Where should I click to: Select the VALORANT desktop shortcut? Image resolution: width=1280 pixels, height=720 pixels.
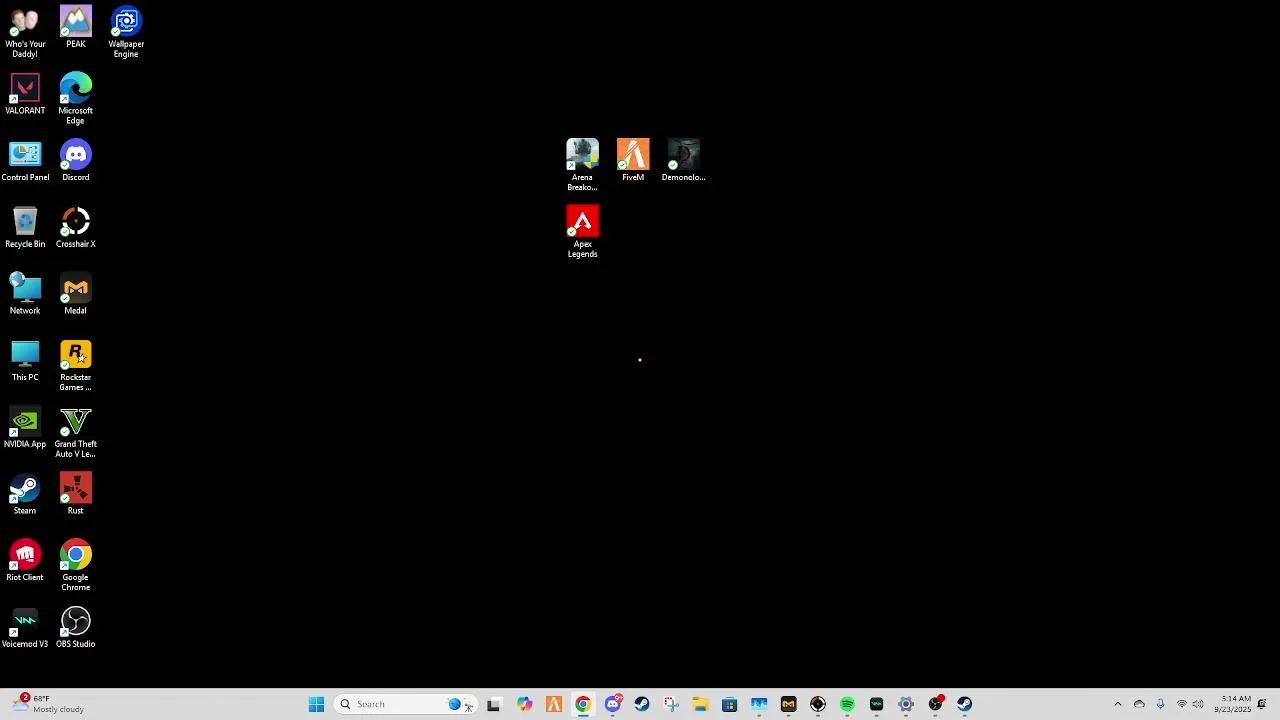tap(25, 94)
